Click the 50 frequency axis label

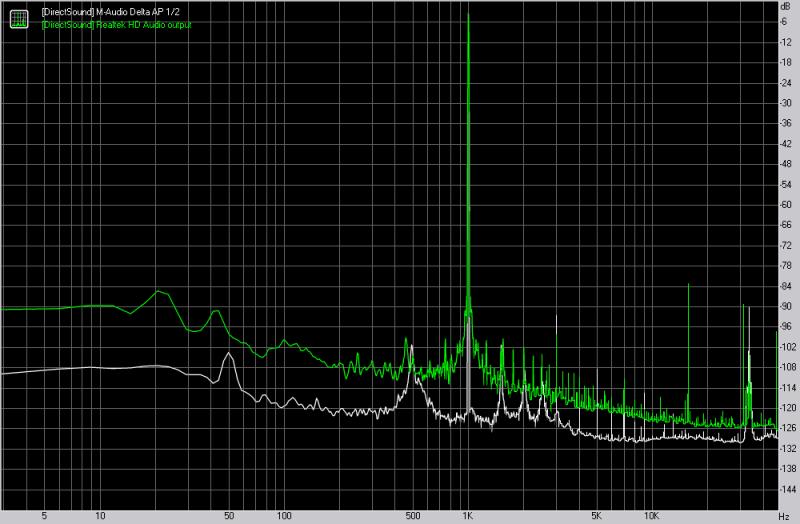(x=228, y=516)
